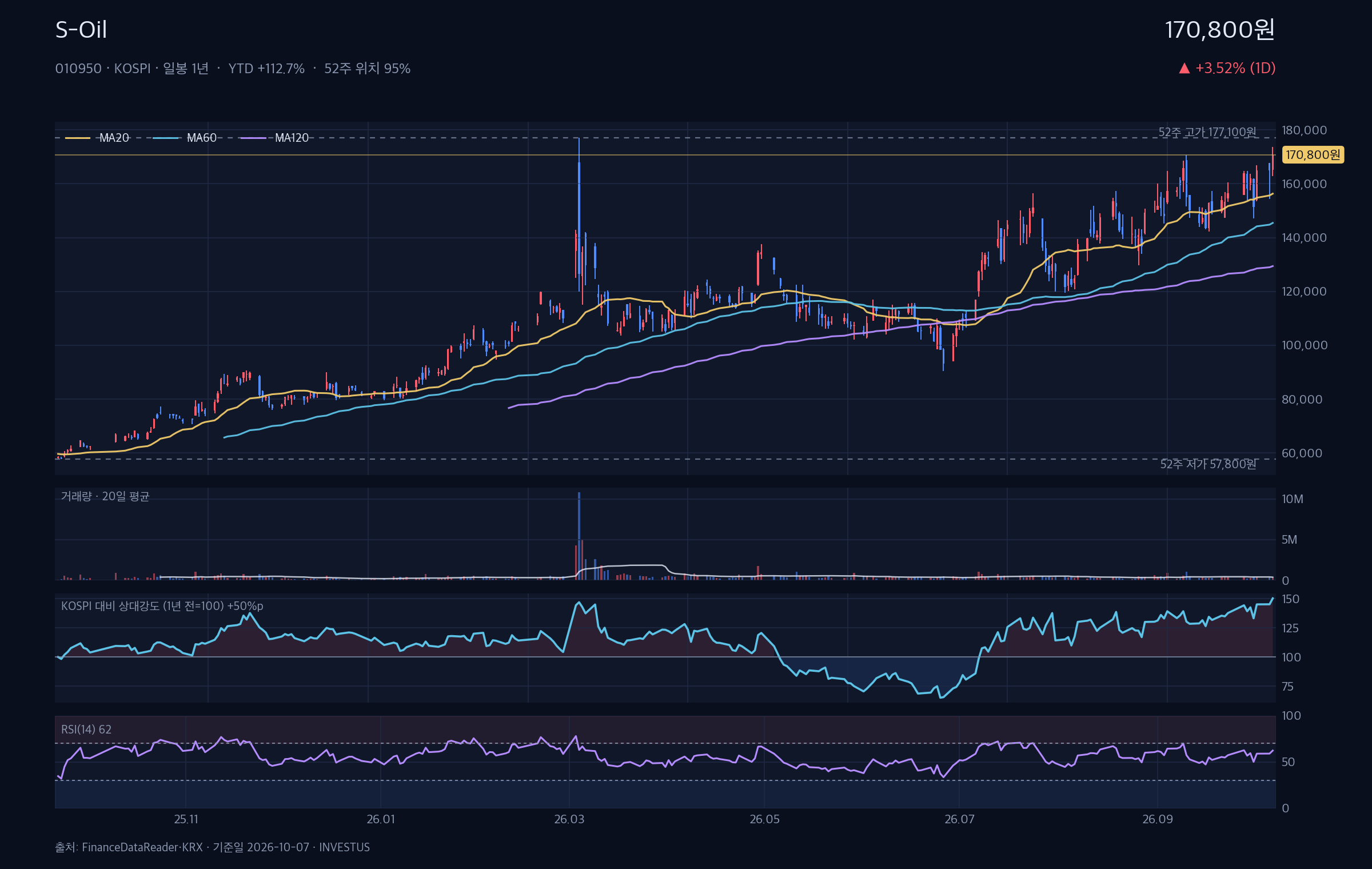The height and width of the screenshot is (869, 1372).
Task: Click the 120,000 price axis label
Action: click(1304, 292)
